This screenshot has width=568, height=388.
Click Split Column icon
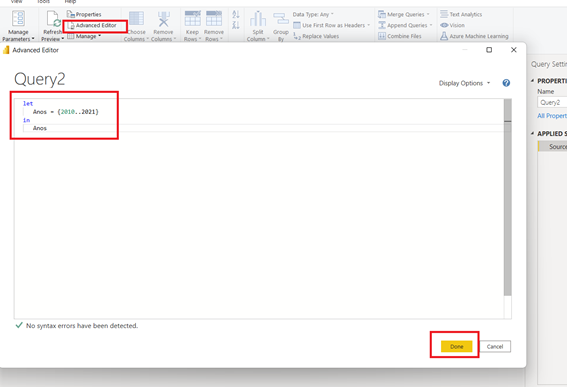[x=258, y=18]
